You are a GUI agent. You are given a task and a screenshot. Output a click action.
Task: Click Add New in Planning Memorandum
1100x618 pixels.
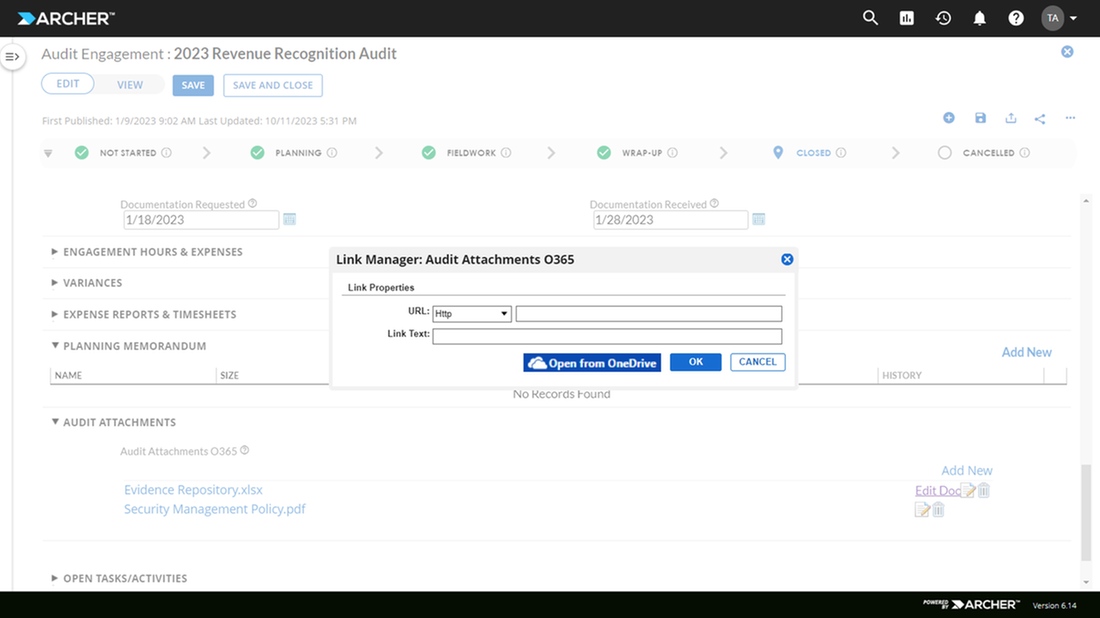pyautogui.click(x=1026, y=352)
